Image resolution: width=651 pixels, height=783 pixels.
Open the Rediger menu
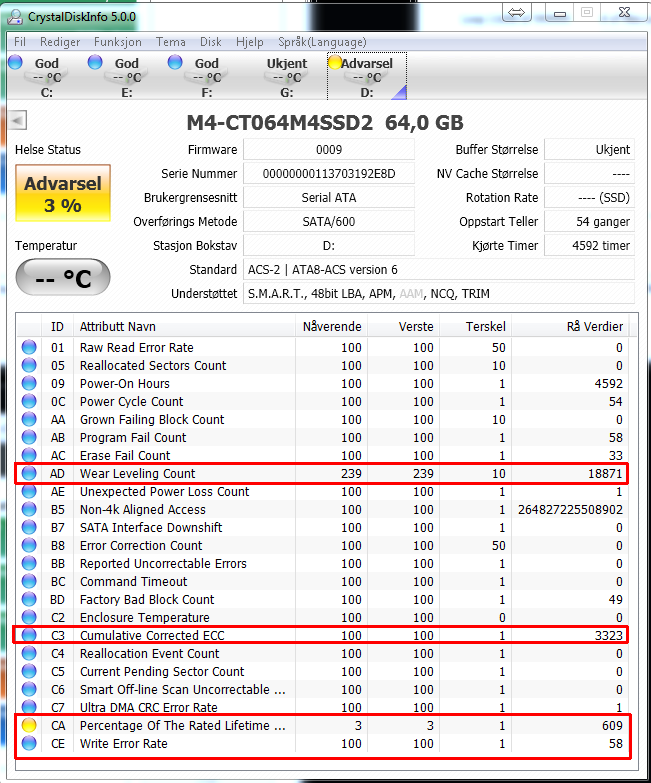[60, 42]
